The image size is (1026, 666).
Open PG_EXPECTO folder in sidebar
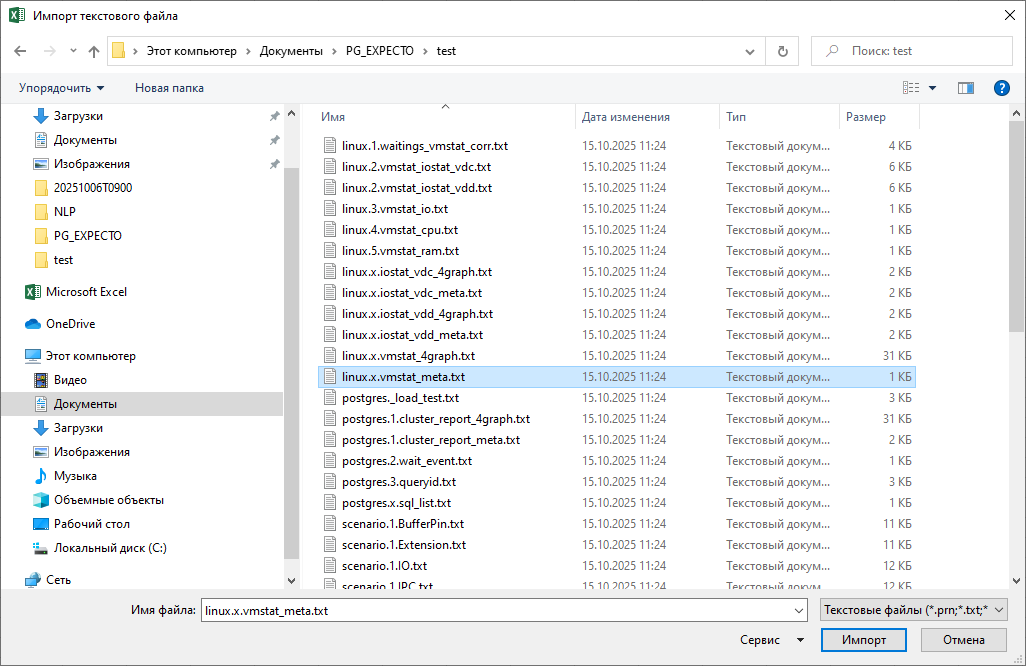click(x=87, y=236)
